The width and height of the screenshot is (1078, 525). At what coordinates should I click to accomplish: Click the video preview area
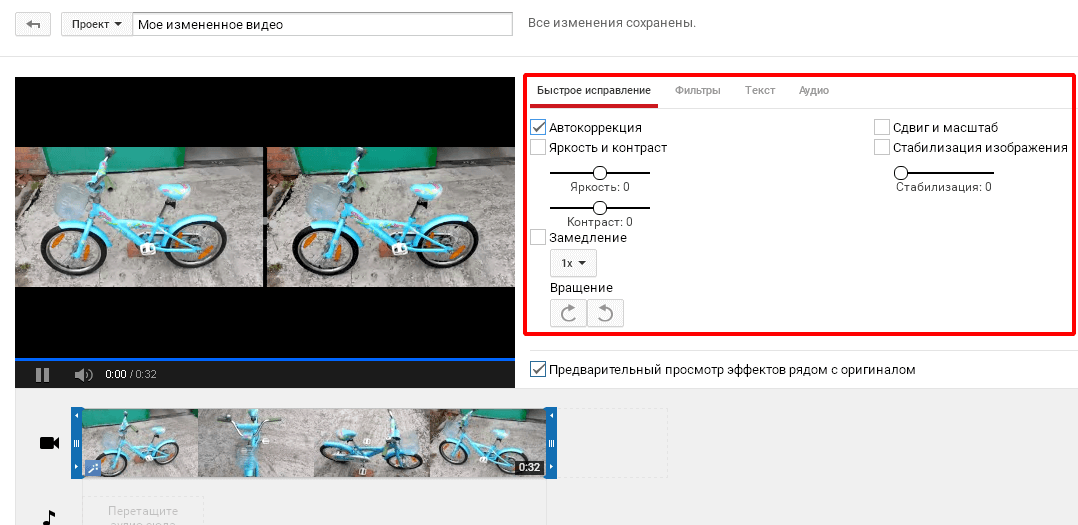tap(265, 217)
